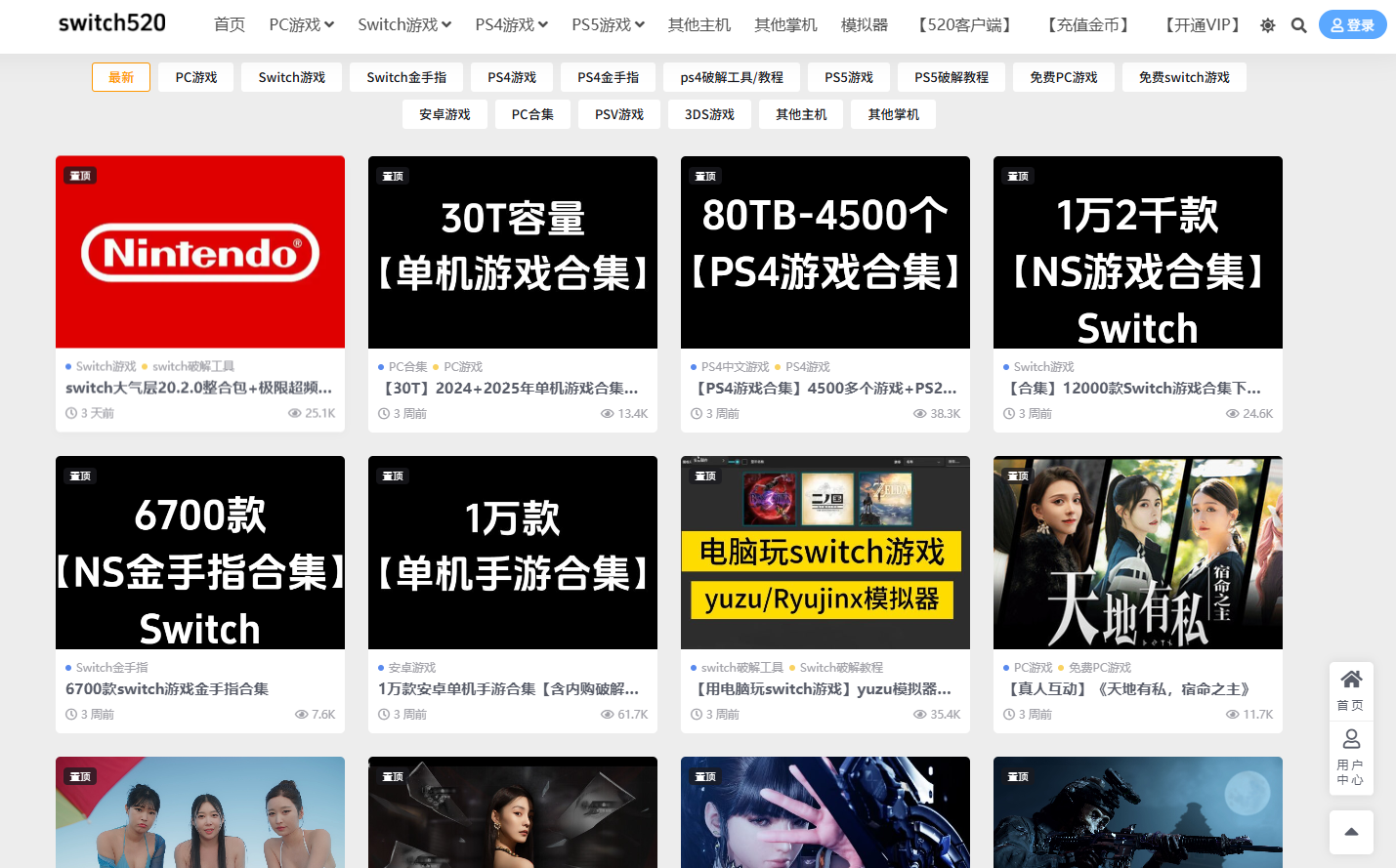Open bikini girls thumbnail post
The image size is (1396, 868).
point(200,812)
